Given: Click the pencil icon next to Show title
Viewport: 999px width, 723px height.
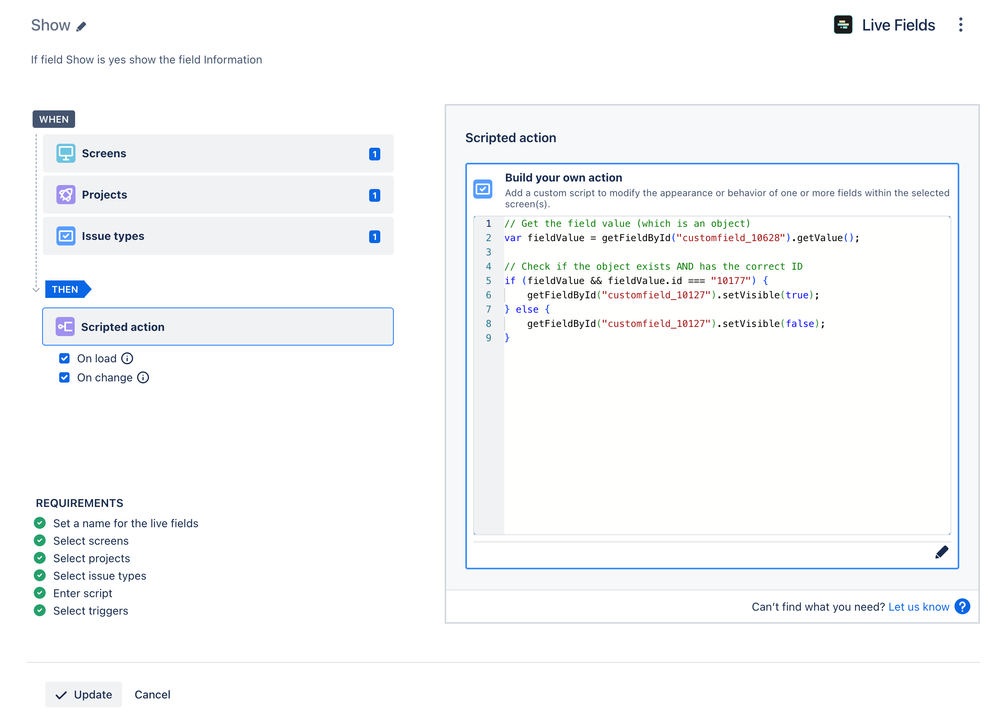Looking at the screenshot, I should click(x=82, y=26).
